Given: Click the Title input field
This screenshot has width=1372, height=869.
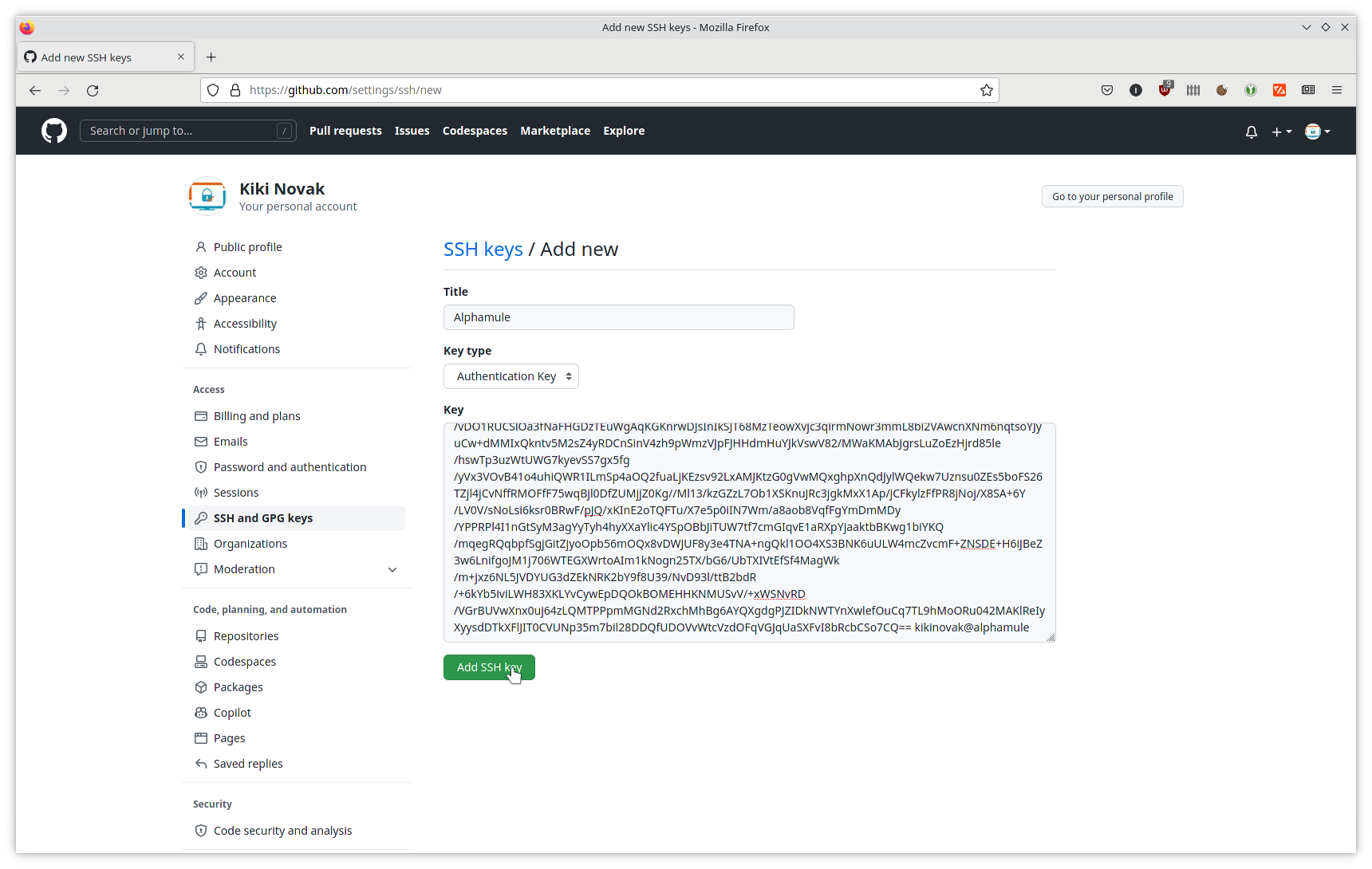Looking at the screenshot, I should pyautogui.click(x=618, y=317).
